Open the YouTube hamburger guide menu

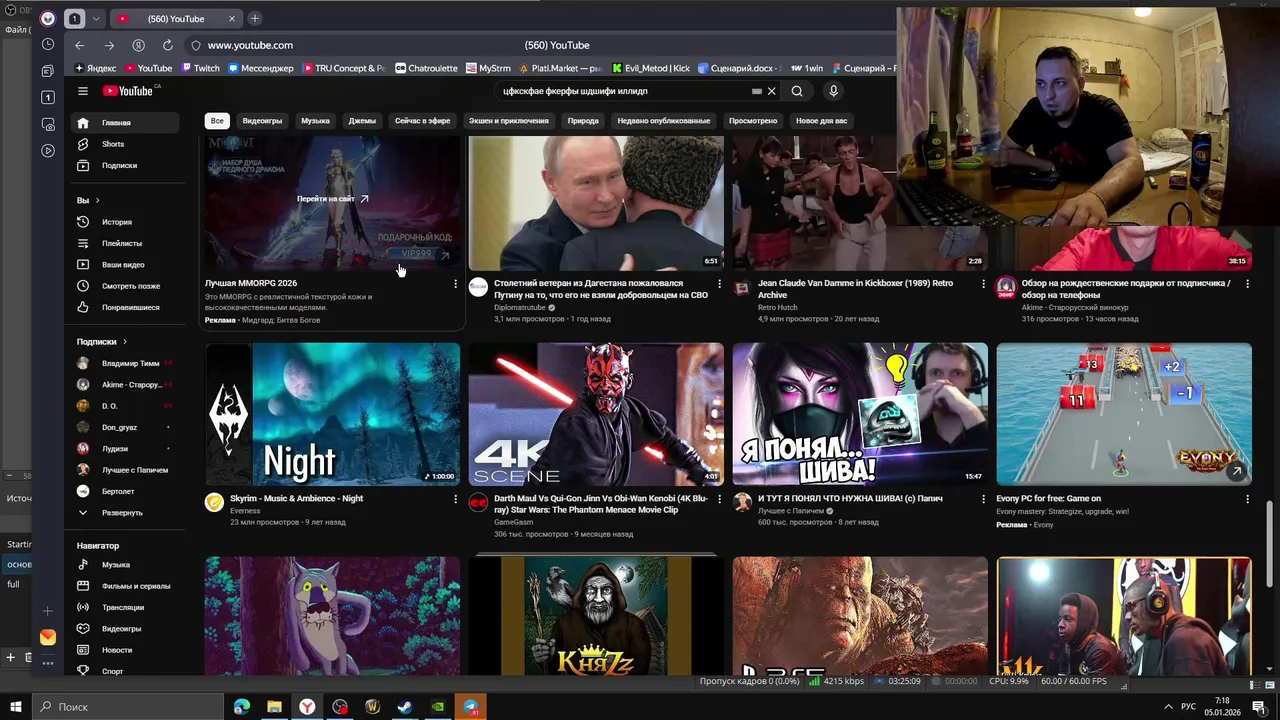[x=83, y=91]
